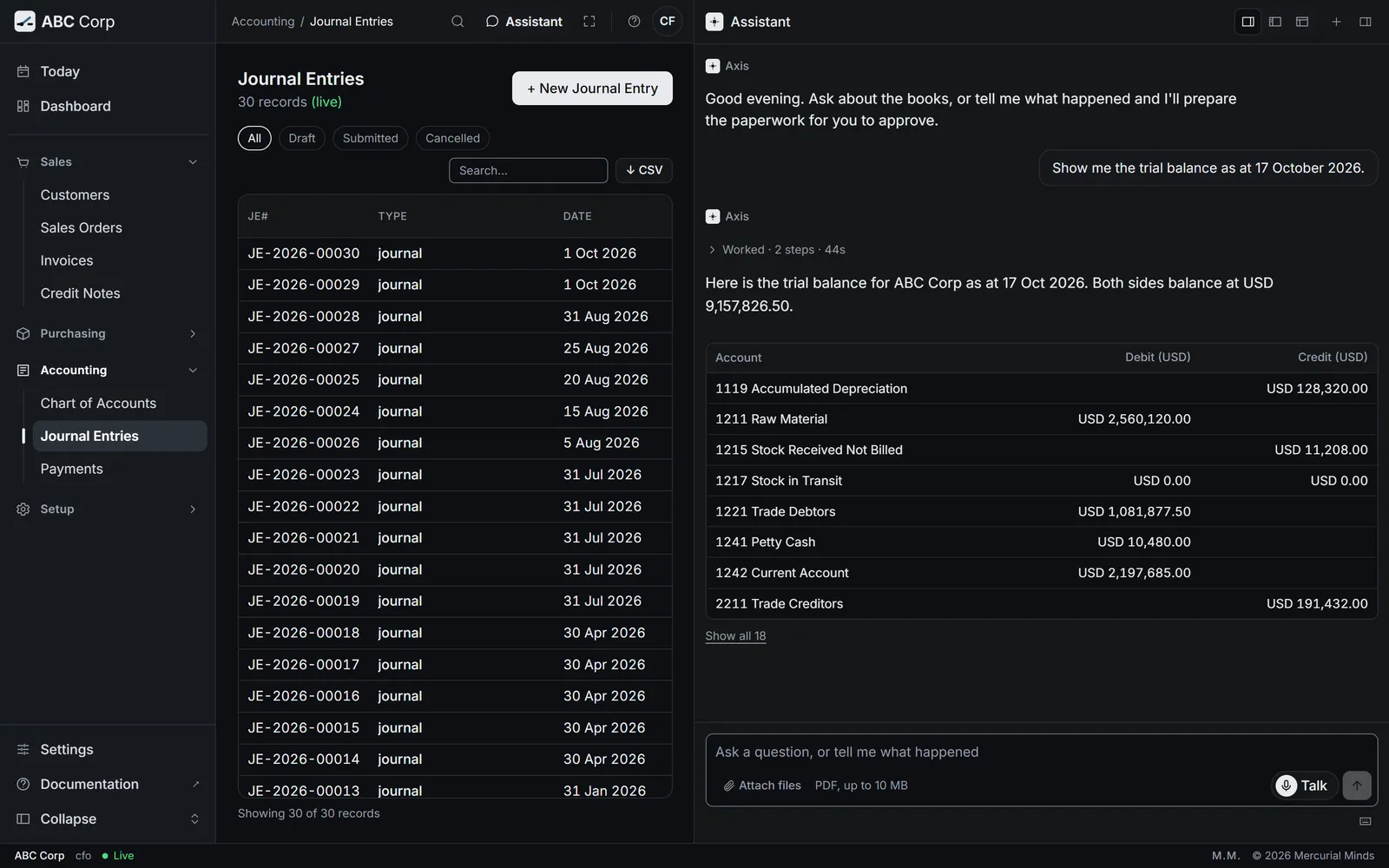Click the journal entries Search field
Image resolution: width=1389 pixels, height=868 pixels.
(x=528, y=170)
